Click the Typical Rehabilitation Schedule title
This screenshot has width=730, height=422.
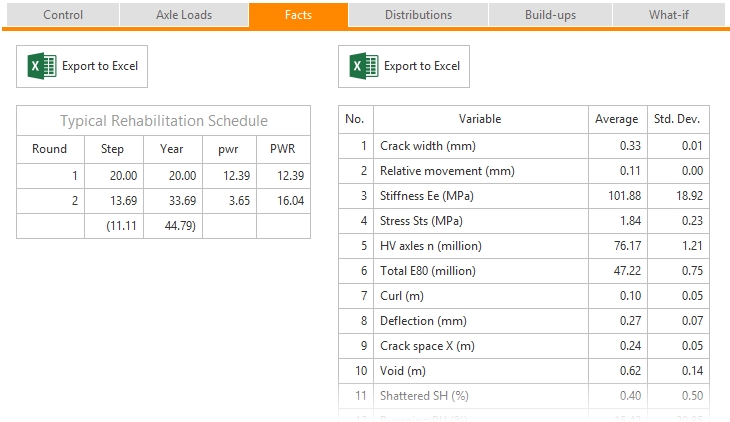pyautogui.click(x=164, y=121)
